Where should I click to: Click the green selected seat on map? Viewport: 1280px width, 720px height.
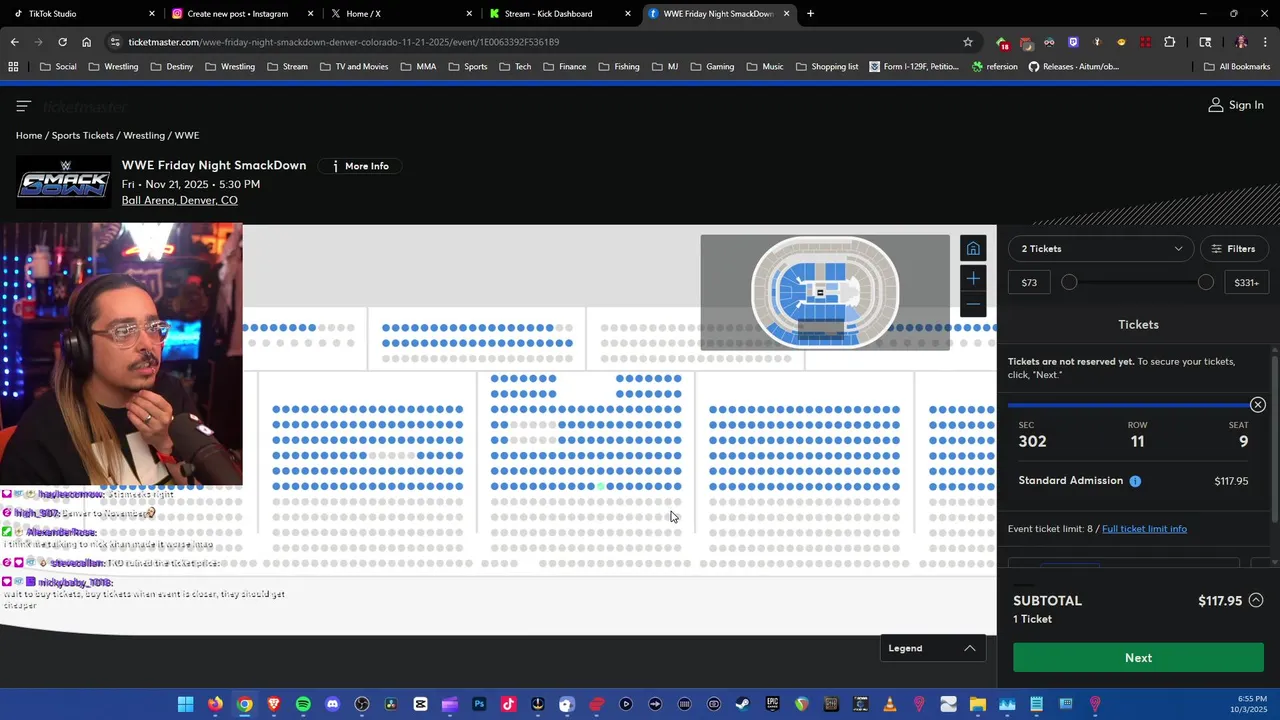pos(601,487)
